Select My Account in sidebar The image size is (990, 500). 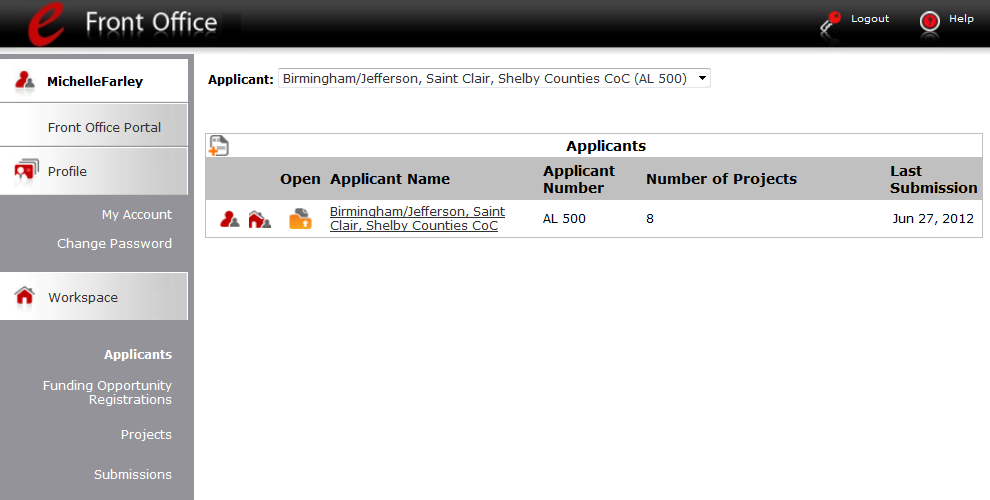coord(136,215)
